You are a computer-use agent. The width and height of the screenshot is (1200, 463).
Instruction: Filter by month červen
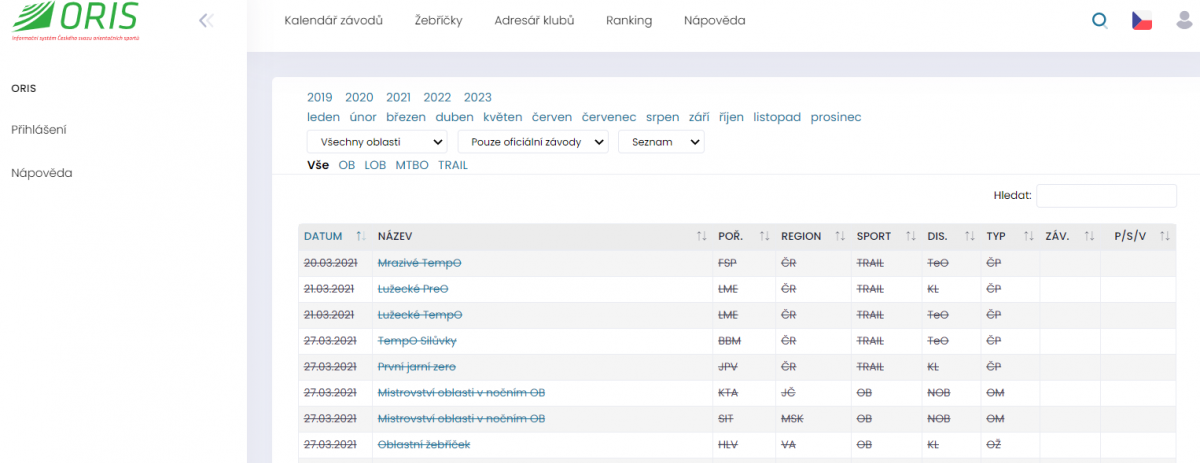[552, 117]
